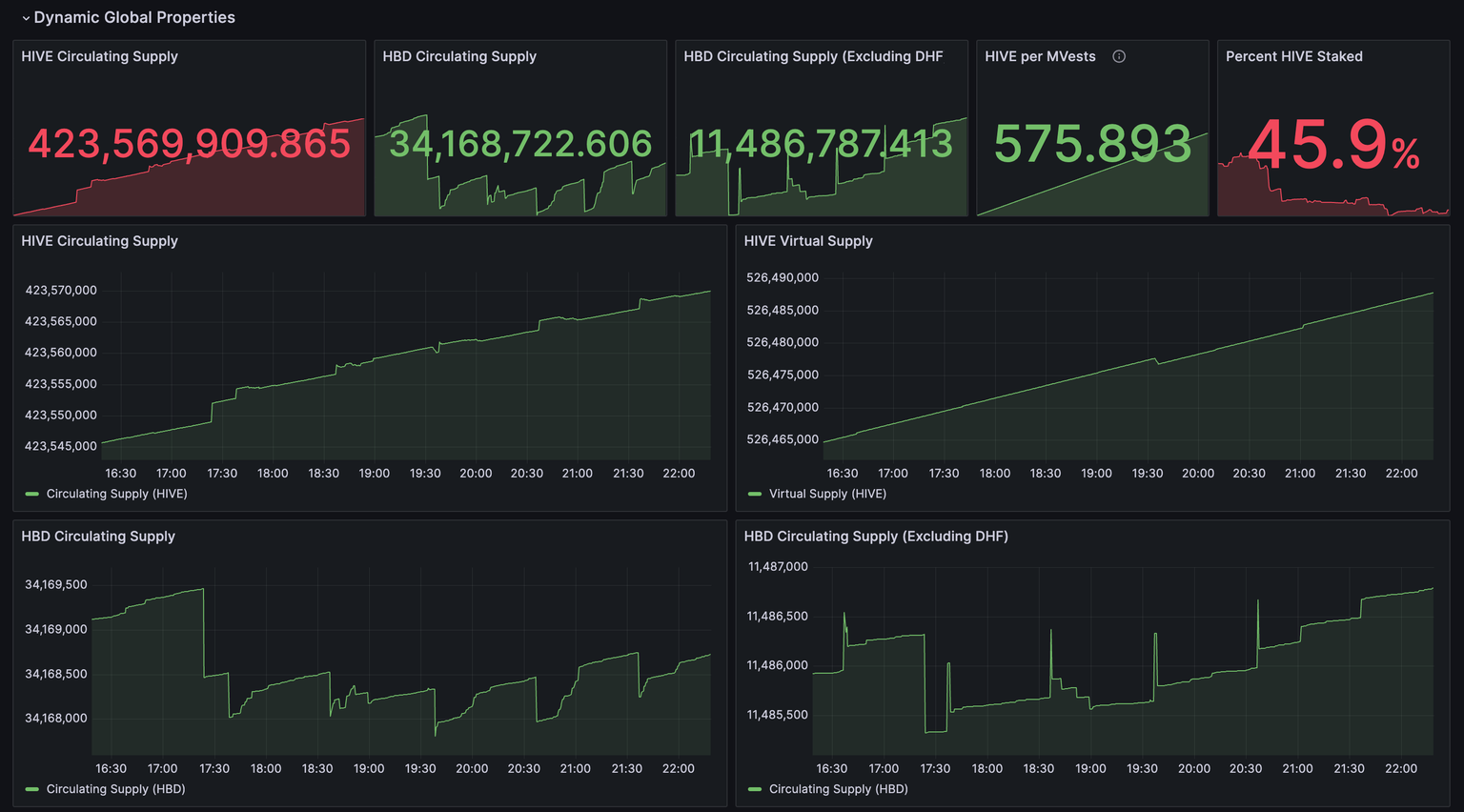Open top HBD Circulating Supply (Excluding DHF stat title
Image resolution: width=1464 pixels, height=812 pixels.
813,56
